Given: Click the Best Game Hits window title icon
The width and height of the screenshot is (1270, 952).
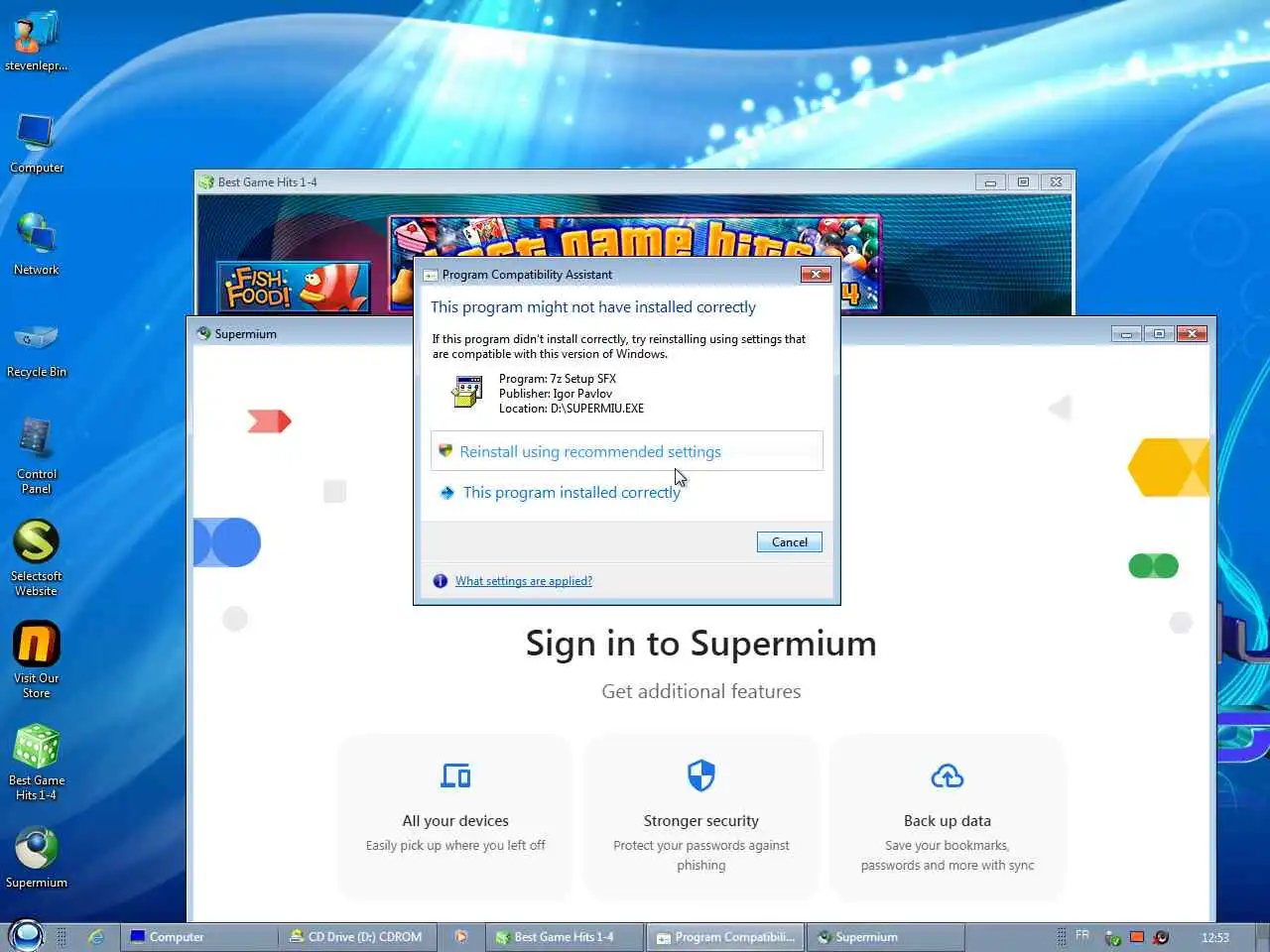Looking at the screenshot, I should tap(206, 182).
